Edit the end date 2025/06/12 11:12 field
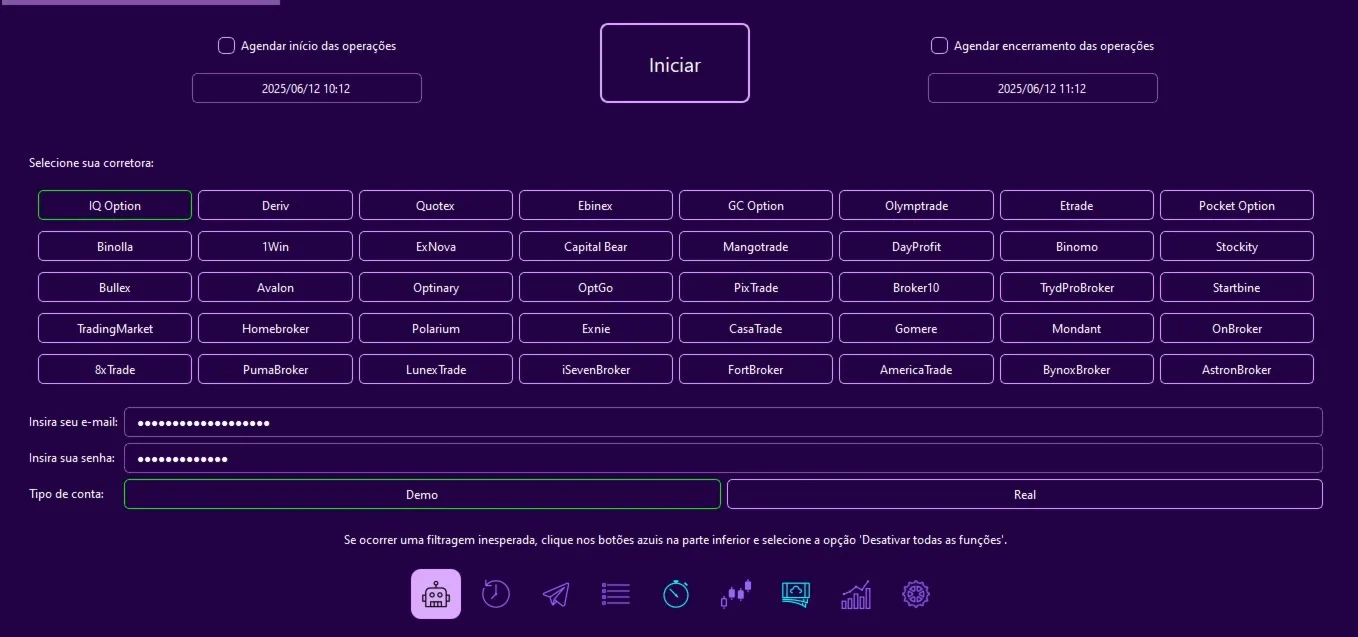This screenshot has height=637, width=1358. (1043, 88)
